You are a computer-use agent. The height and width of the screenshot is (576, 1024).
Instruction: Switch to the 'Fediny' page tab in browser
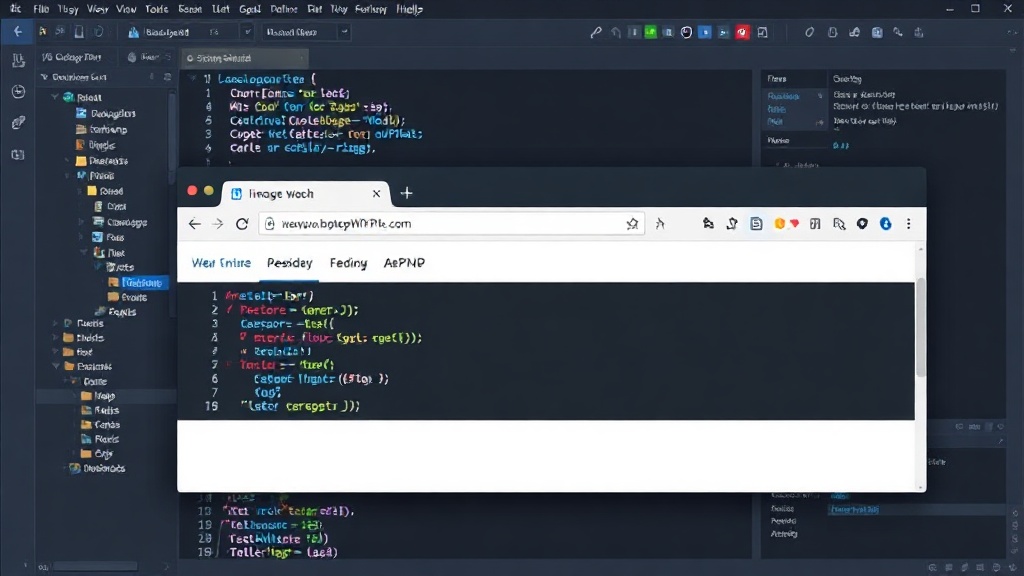348,263
